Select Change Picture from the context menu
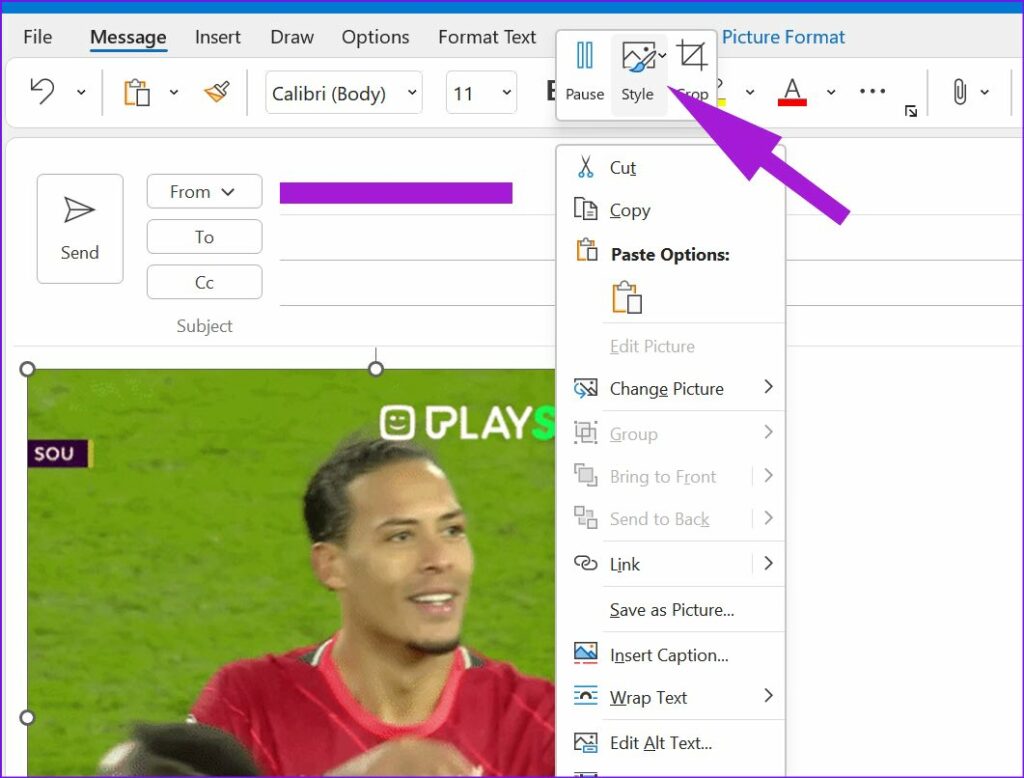Screen dimensions: 1024x778 [668, 389]
